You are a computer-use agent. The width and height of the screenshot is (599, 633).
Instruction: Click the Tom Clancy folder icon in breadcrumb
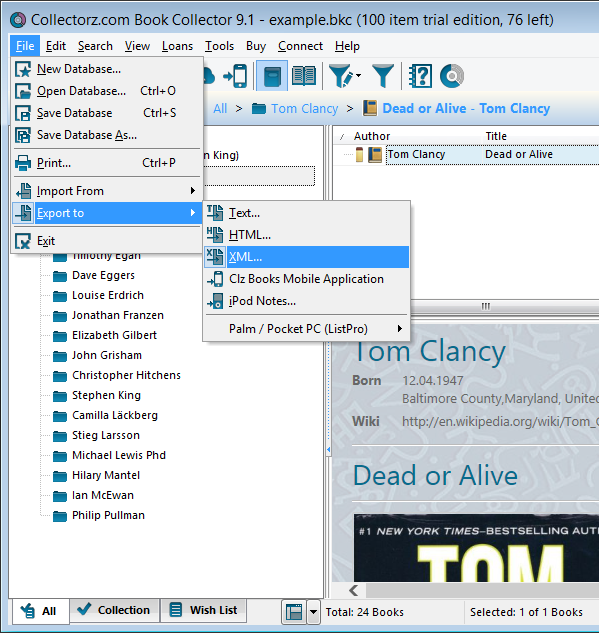[259, 109]
